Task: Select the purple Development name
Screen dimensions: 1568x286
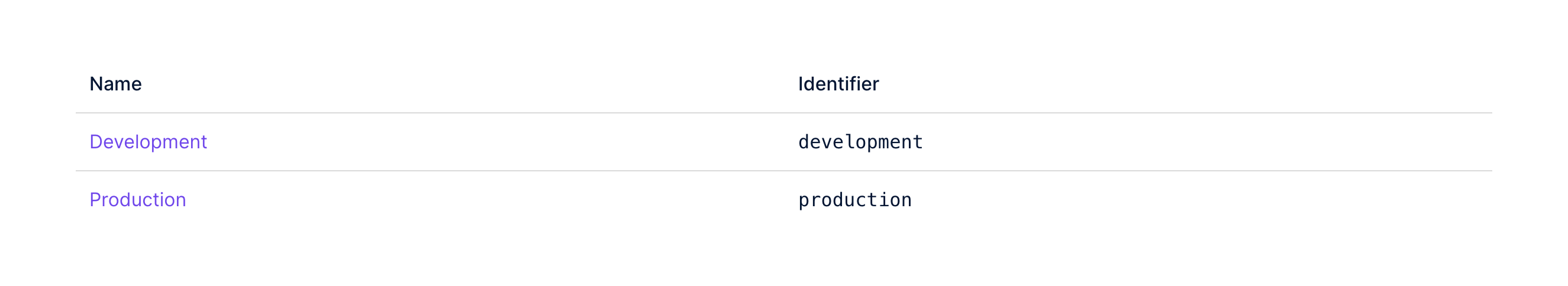Action: 148,142
